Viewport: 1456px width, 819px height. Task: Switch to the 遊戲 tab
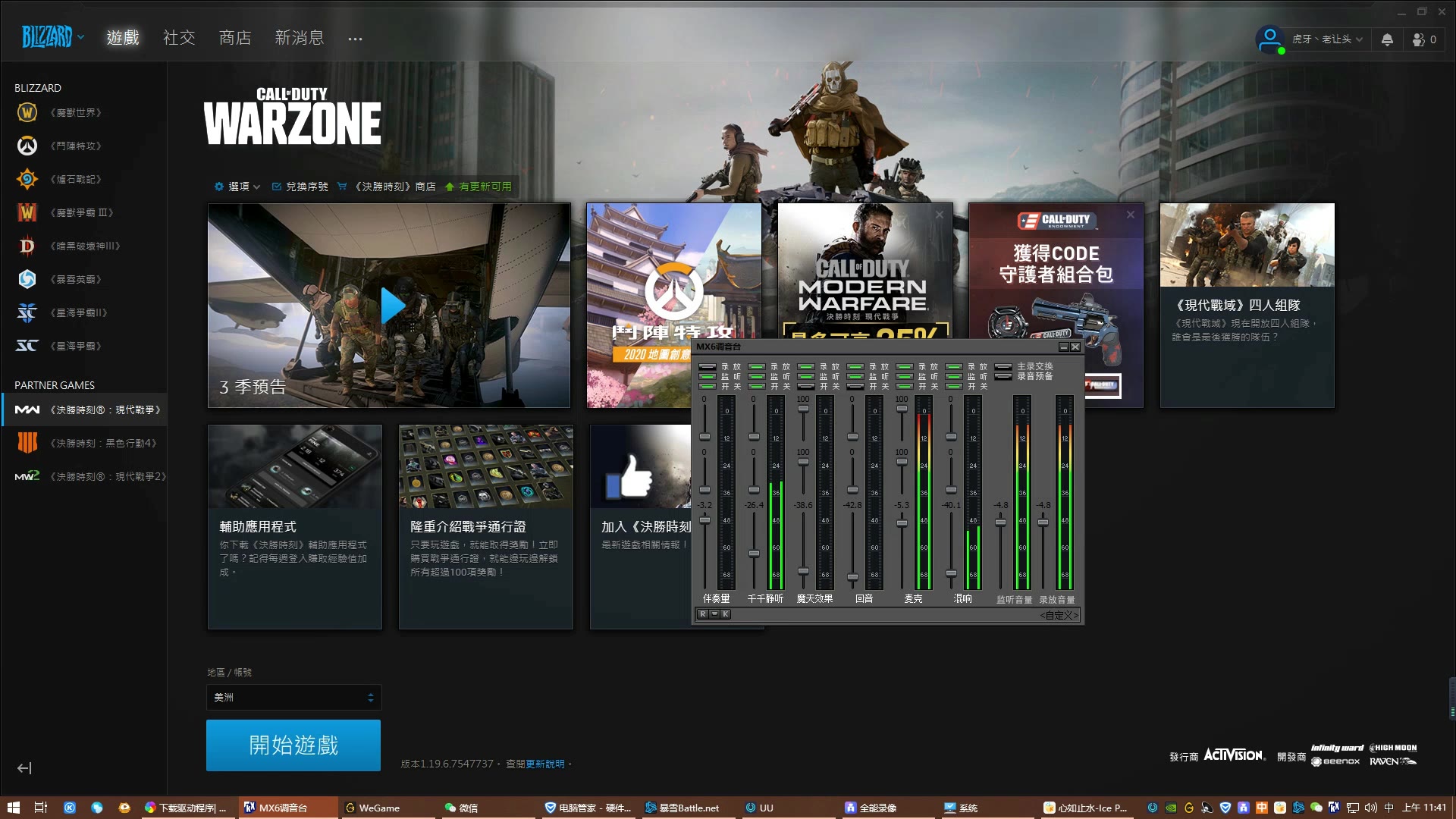point(123,37)
